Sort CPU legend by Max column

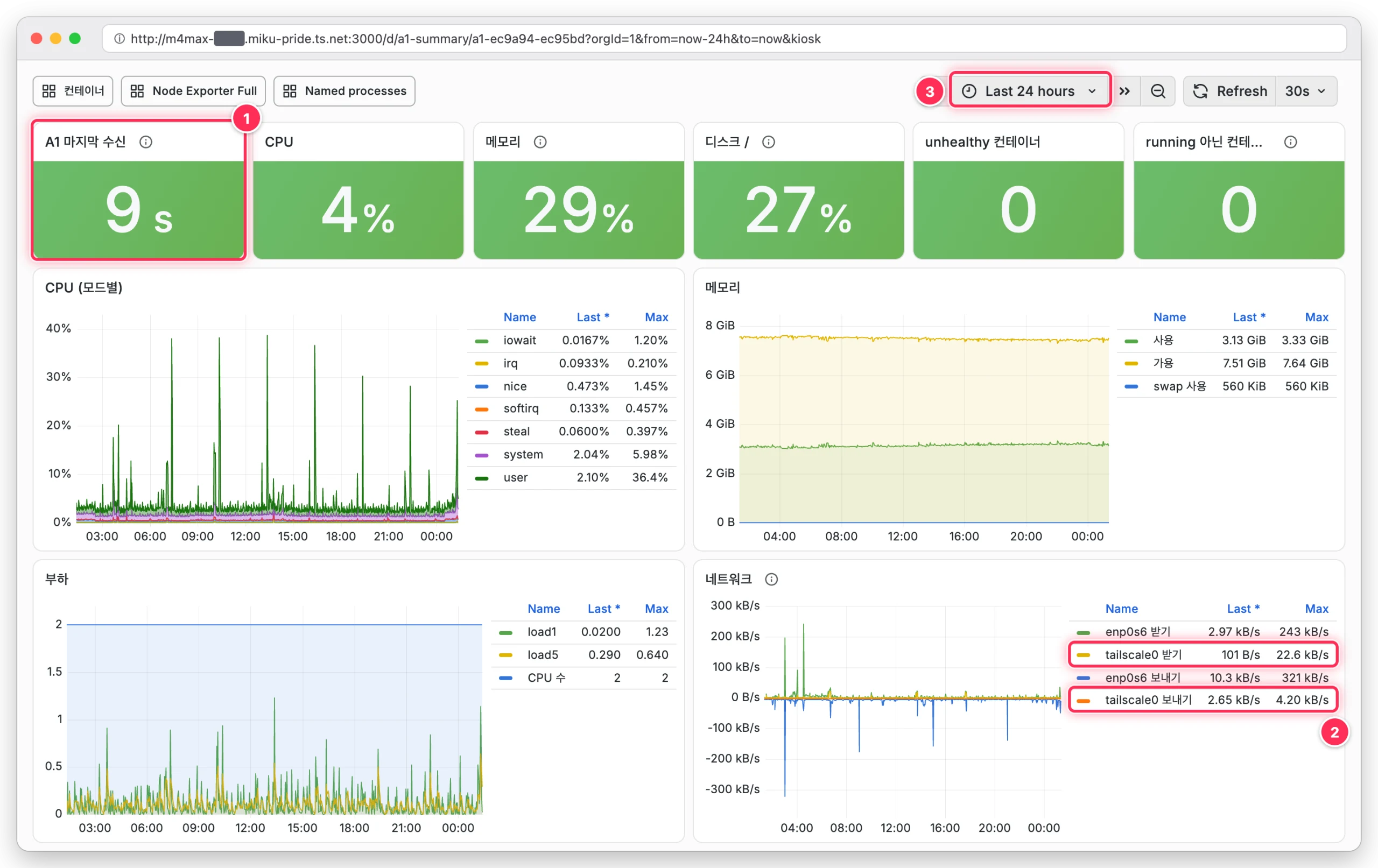656,317
